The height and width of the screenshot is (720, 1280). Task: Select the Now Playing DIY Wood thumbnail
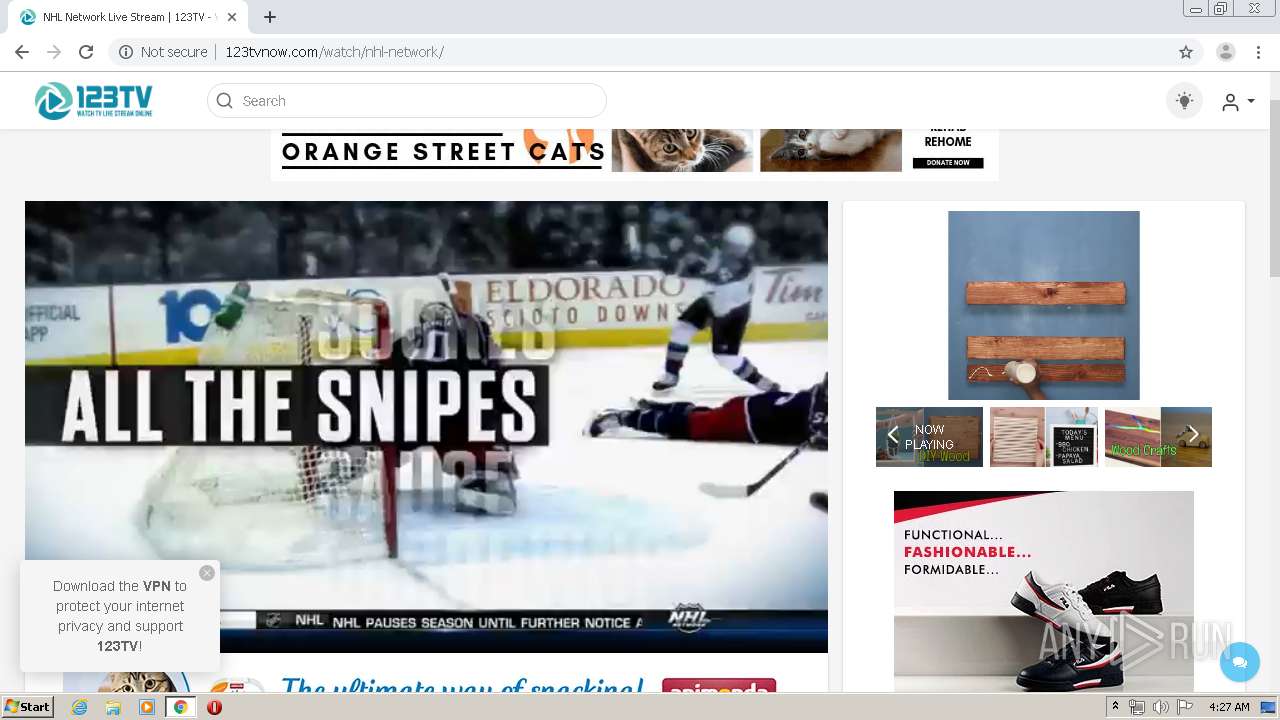tap(930, 437)
